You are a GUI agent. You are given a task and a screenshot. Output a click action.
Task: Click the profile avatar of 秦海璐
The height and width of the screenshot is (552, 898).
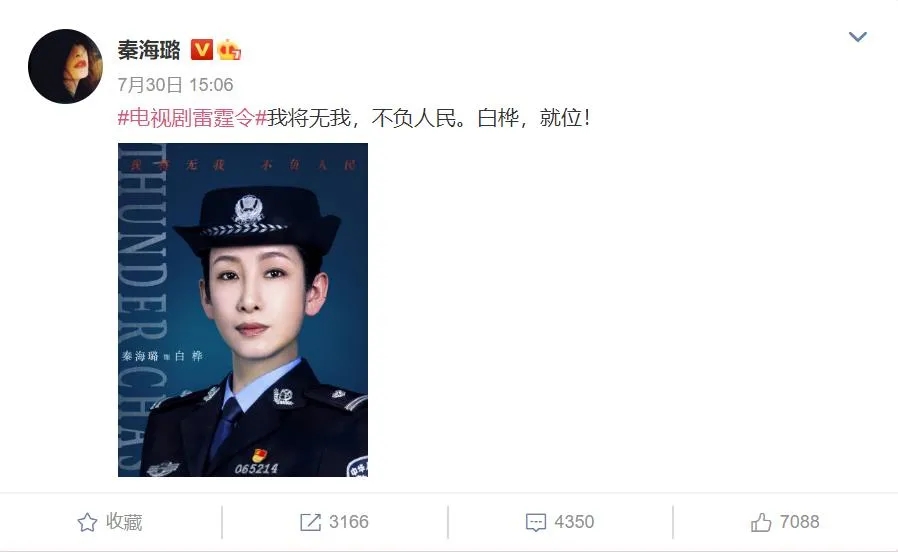coord(65,66)
